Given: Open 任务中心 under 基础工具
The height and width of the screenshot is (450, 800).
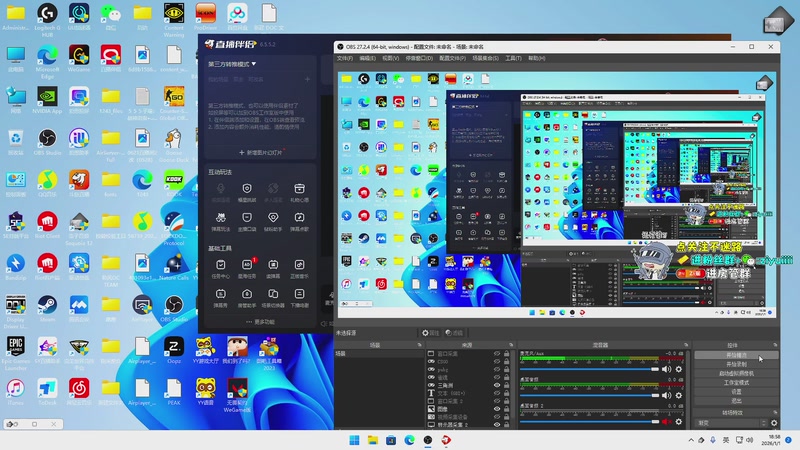Looking at the screenshot, I should (x=220, y=269).
